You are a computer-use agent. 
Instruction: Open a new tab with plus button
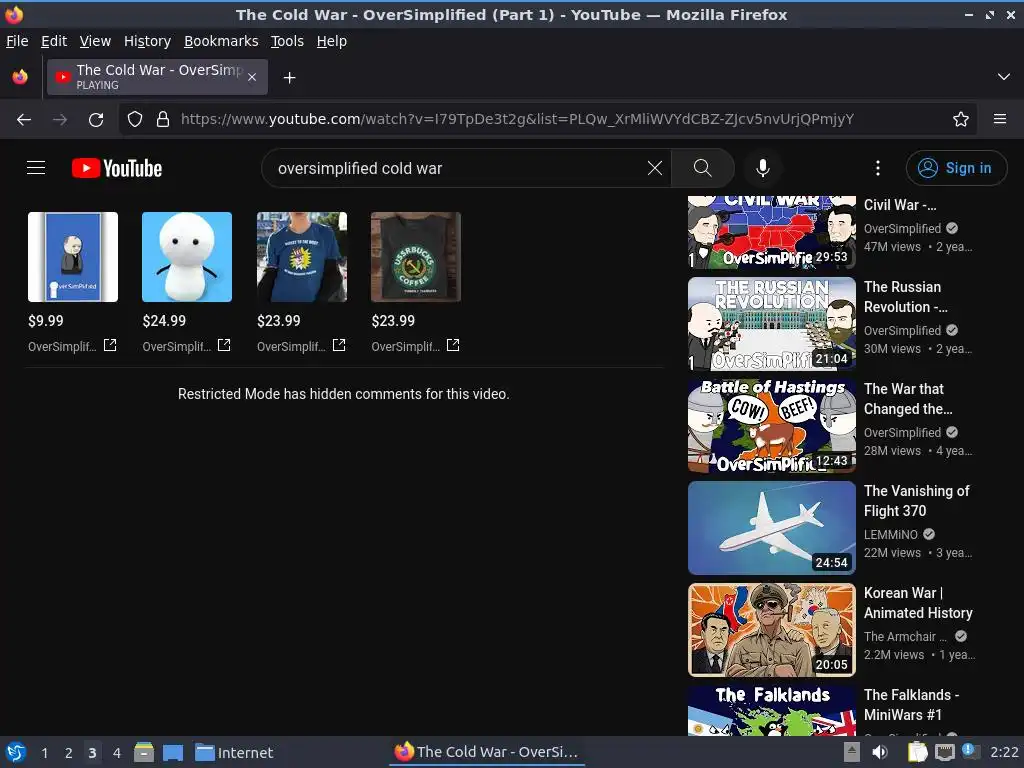click(x=289, y=78)
